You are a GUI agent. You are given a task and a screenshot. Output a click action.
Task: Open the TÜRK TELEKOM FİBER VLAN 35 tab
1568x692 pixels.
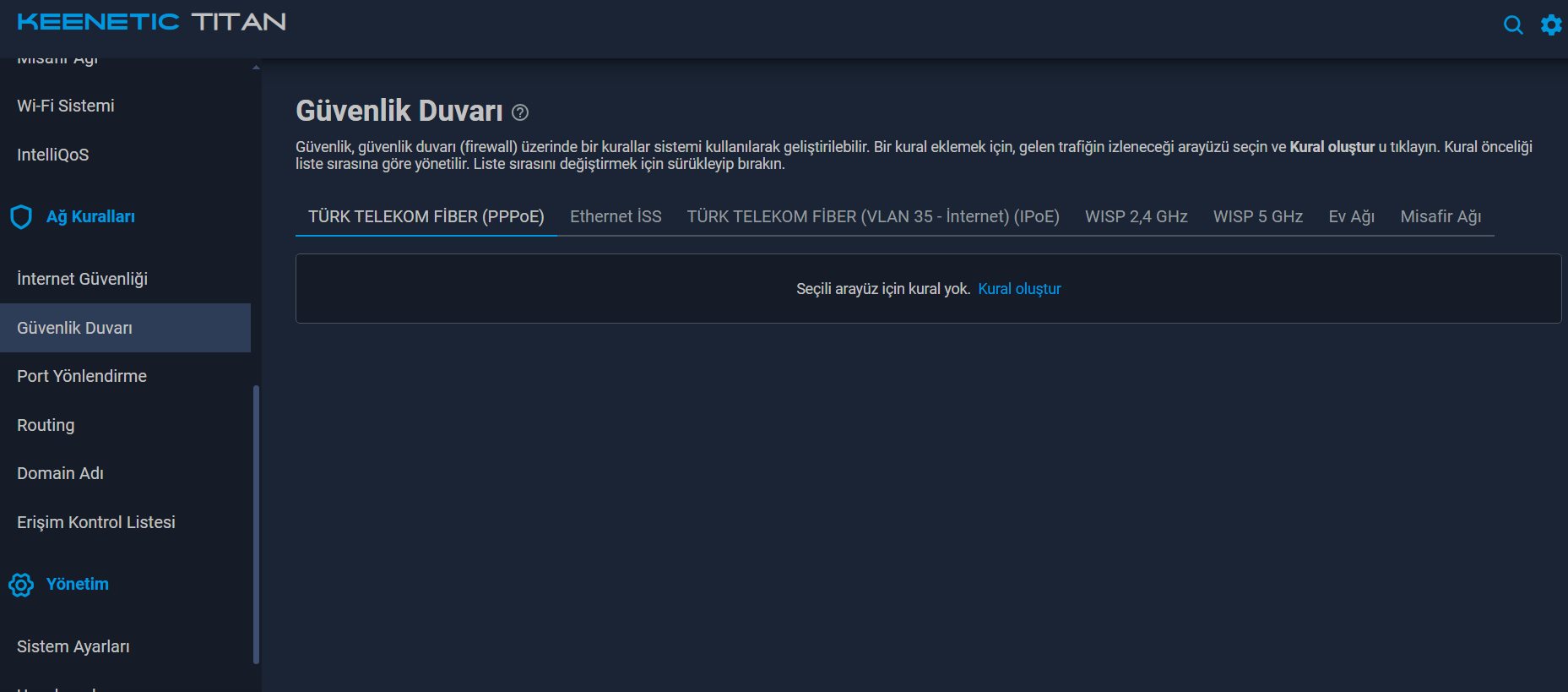pyautogui.click(x=873, y=216)
